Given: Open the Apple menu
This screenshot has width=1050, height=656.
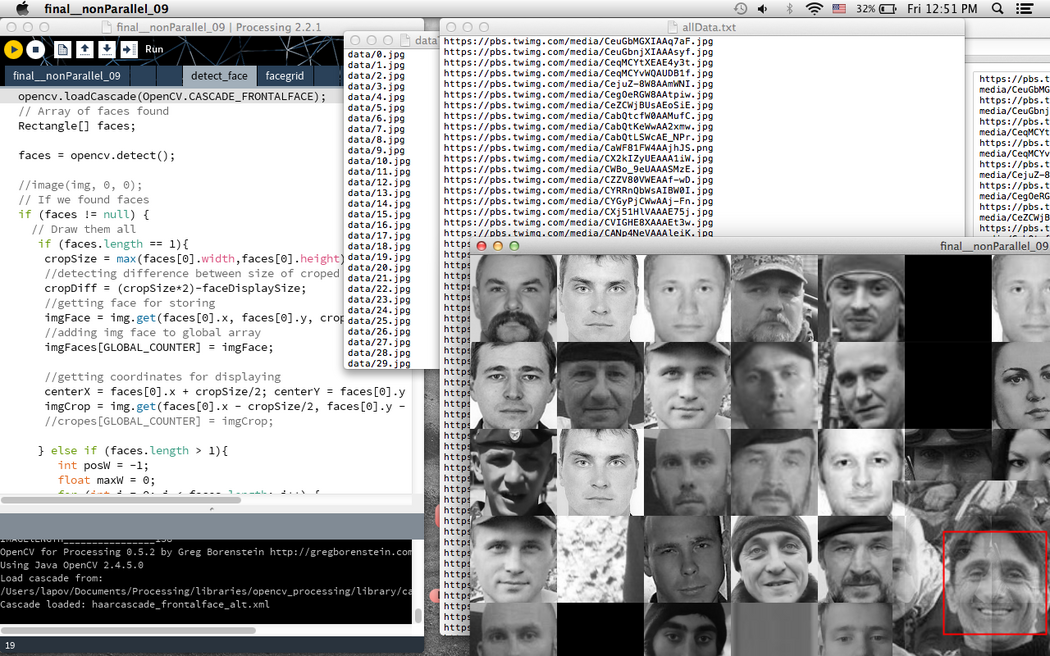Looking at the screenshot, I should pos(22,9).
